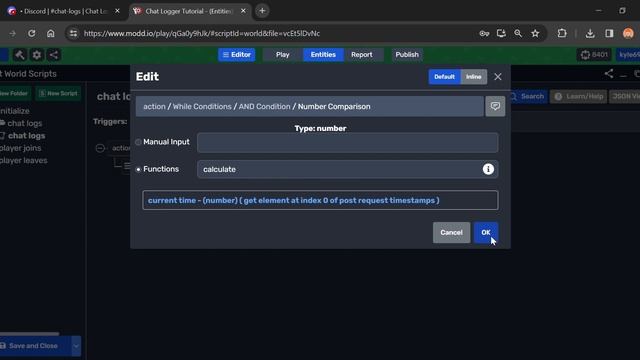Go to action in breadcrumb
This screenshot has width=640, height=360.
[154, 107]
